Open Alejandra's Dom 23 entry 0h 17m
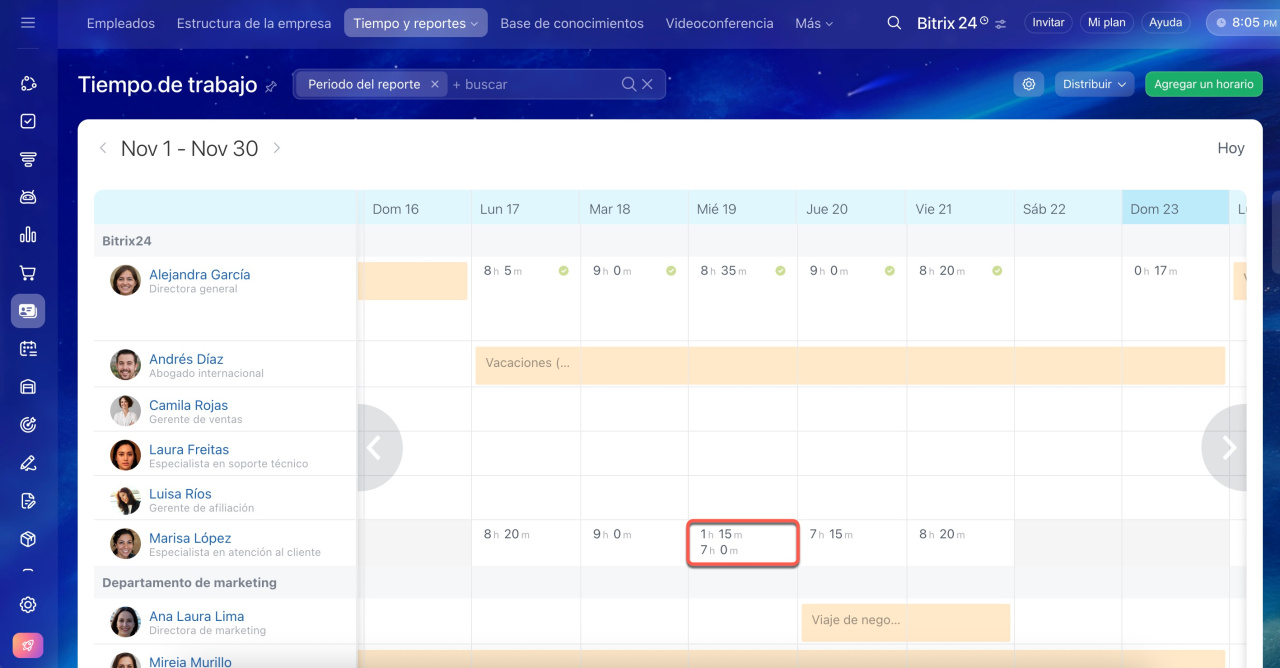 [1155, 270]
